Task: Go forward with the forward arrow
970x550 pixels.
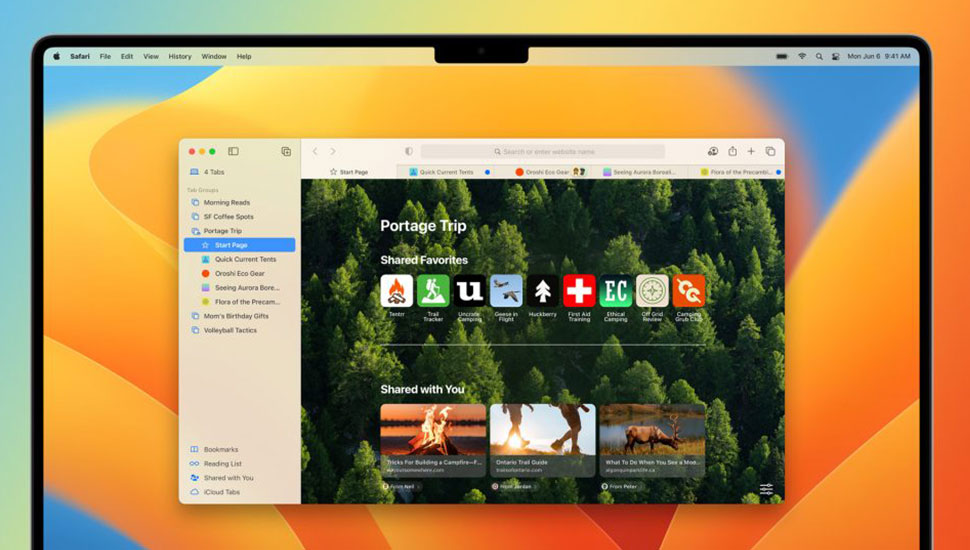Action: coord(333,151)
